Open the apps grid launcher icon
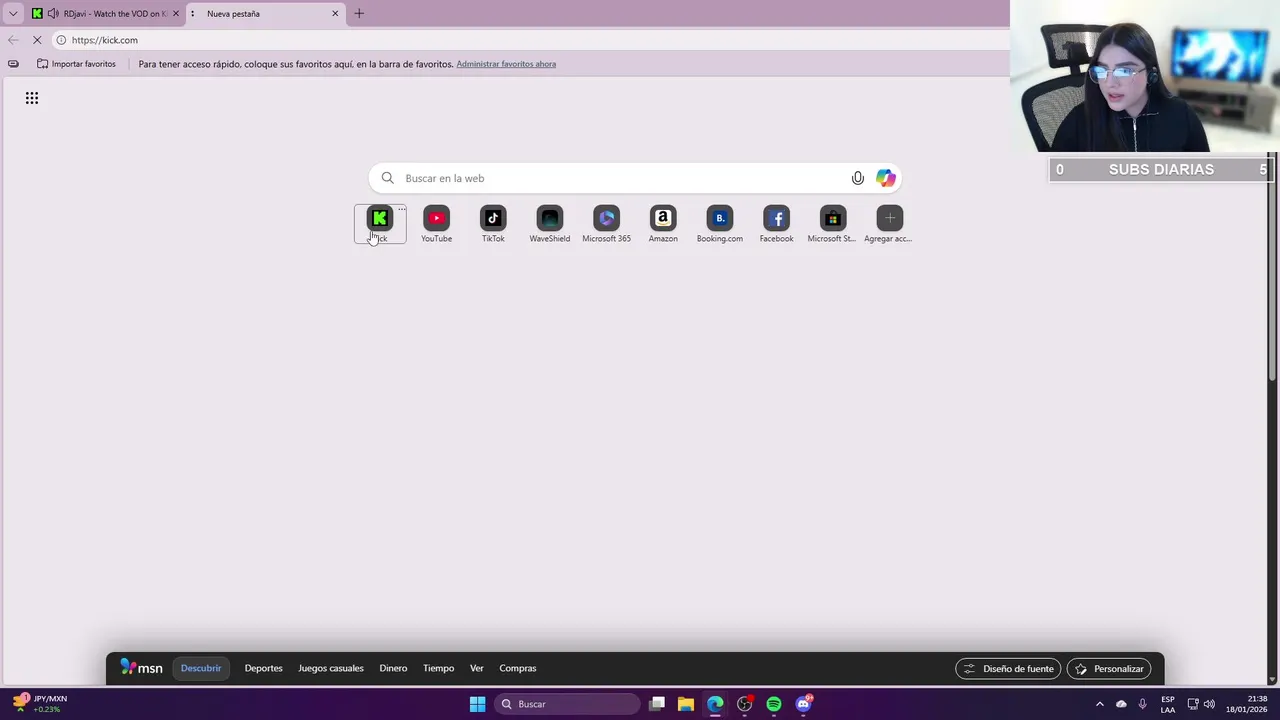 pos(32,98)
